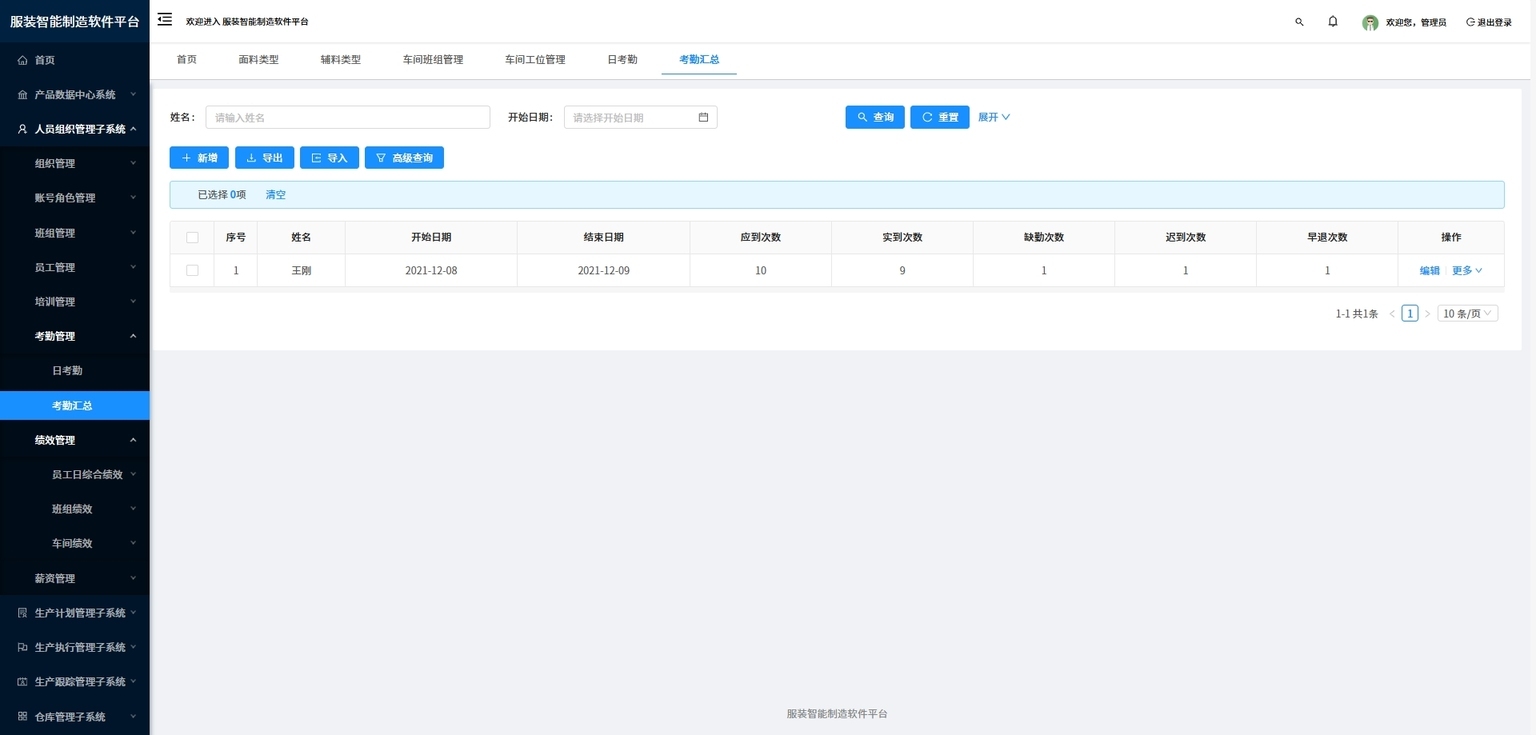Open the 高级查询 advanced query button

(405, 158)
